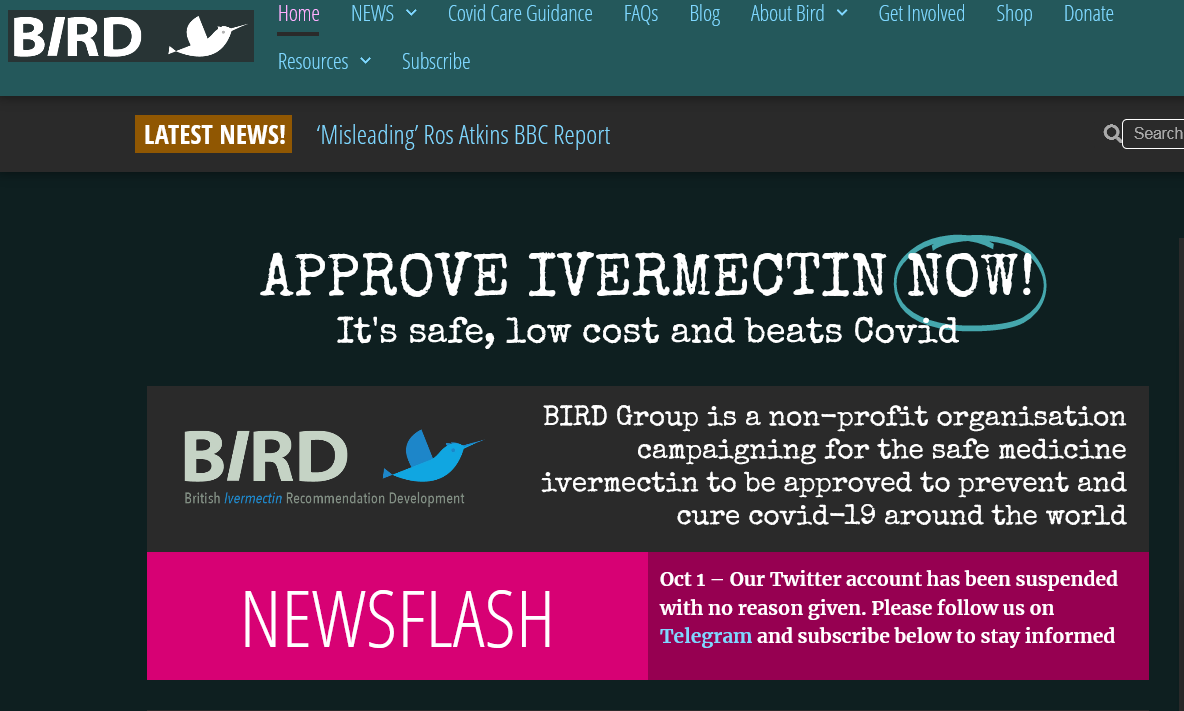The image size is (1184, 711).
Task: Focus the Search input field
Action: tap(1153, 134)
